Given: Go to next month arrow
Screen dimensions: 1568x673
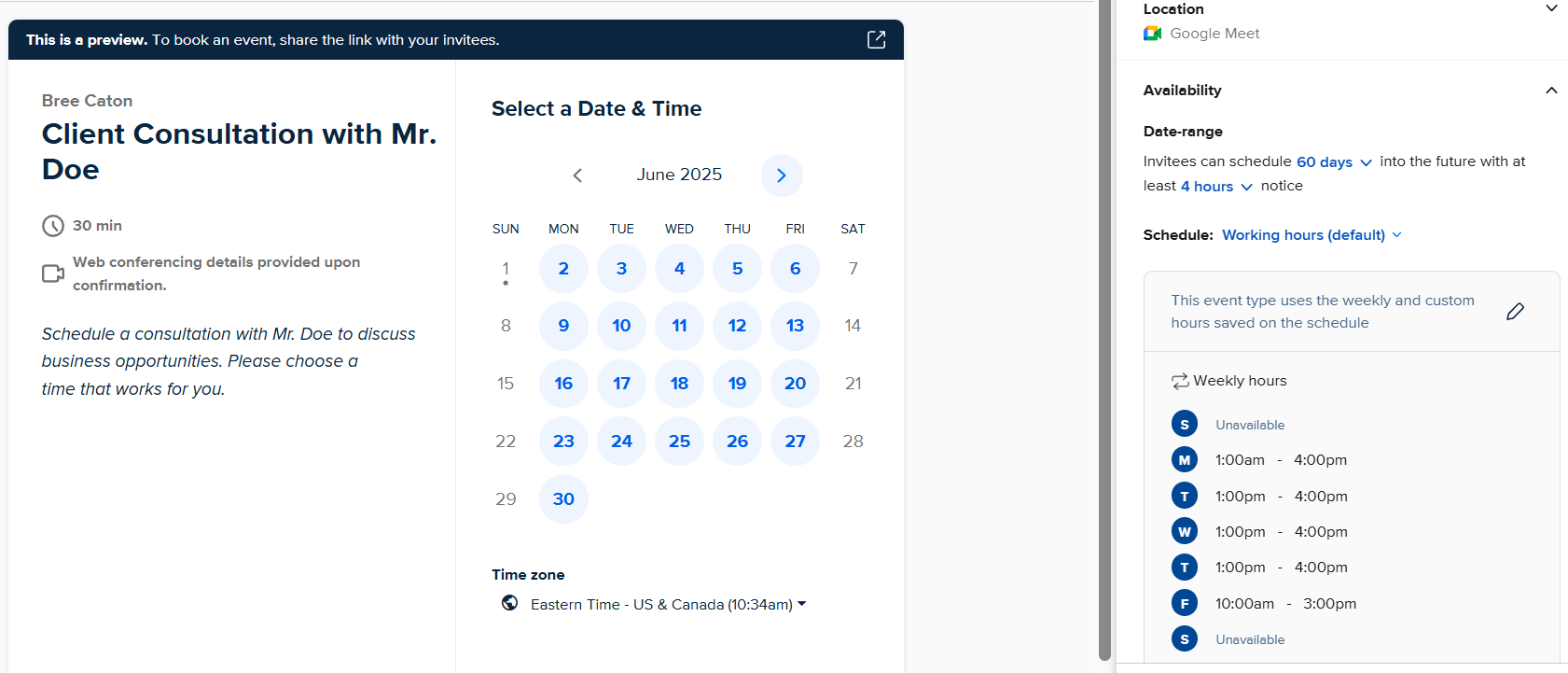Looking at the screenshot, I should click(x=782, y=175).
